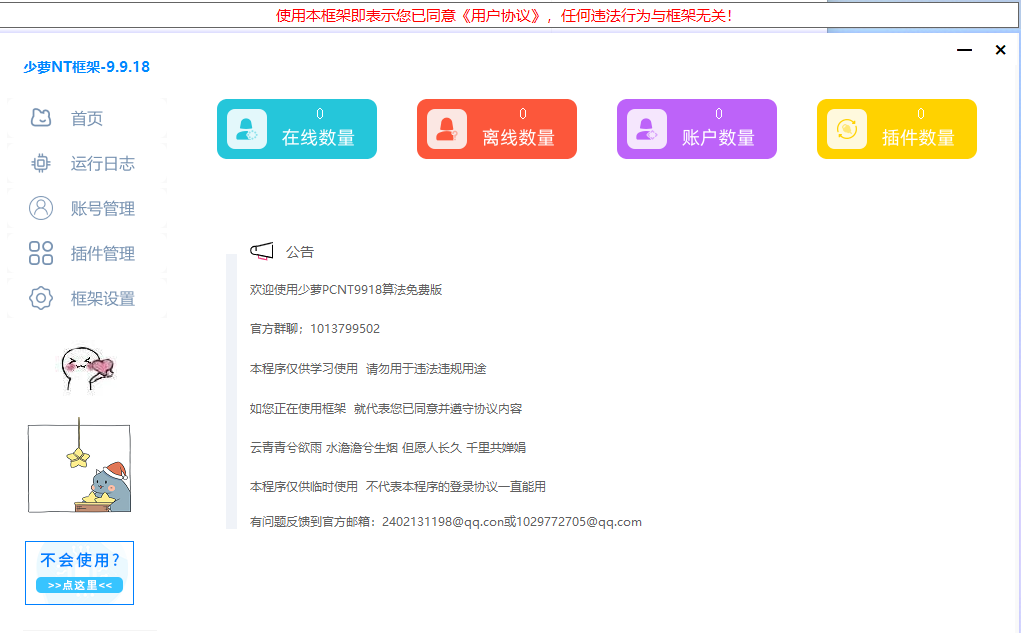Click the >>点这里<< help button

[x=78, y=584]
